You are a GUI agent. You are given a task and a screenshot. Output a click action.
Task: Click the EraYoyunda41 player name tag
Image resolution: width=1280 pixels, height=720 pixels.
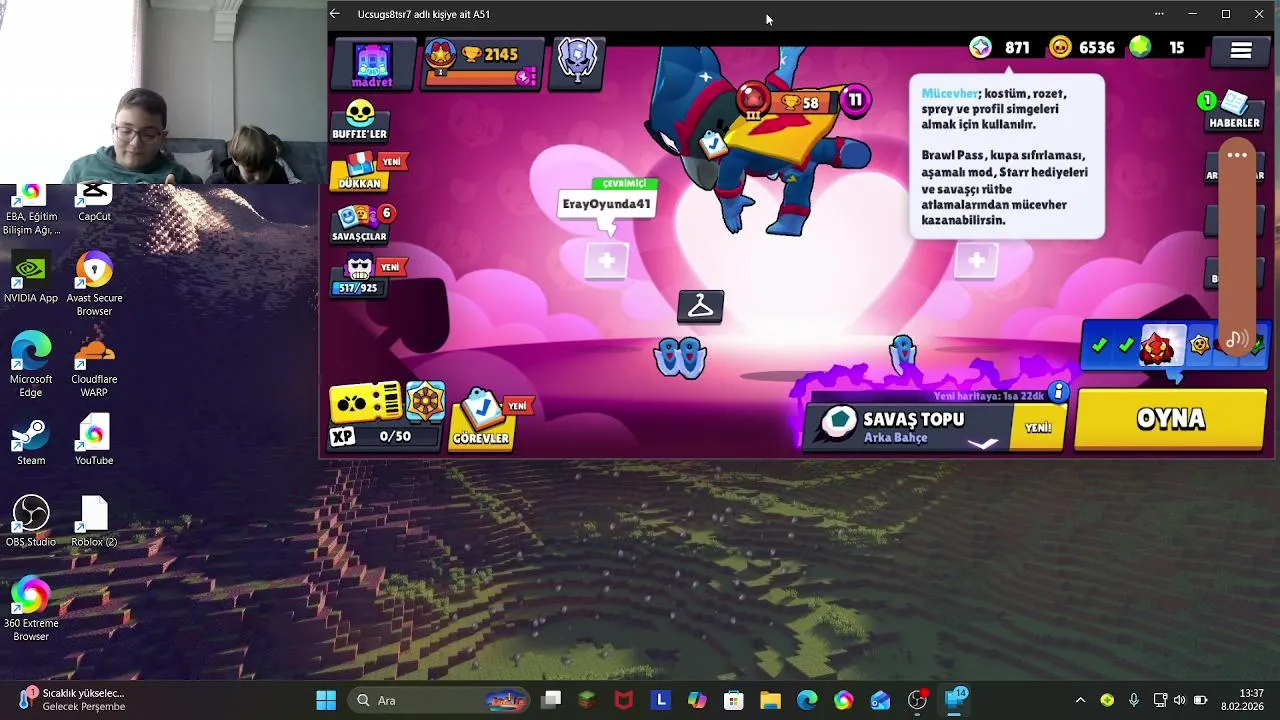[x=606, y=204]
